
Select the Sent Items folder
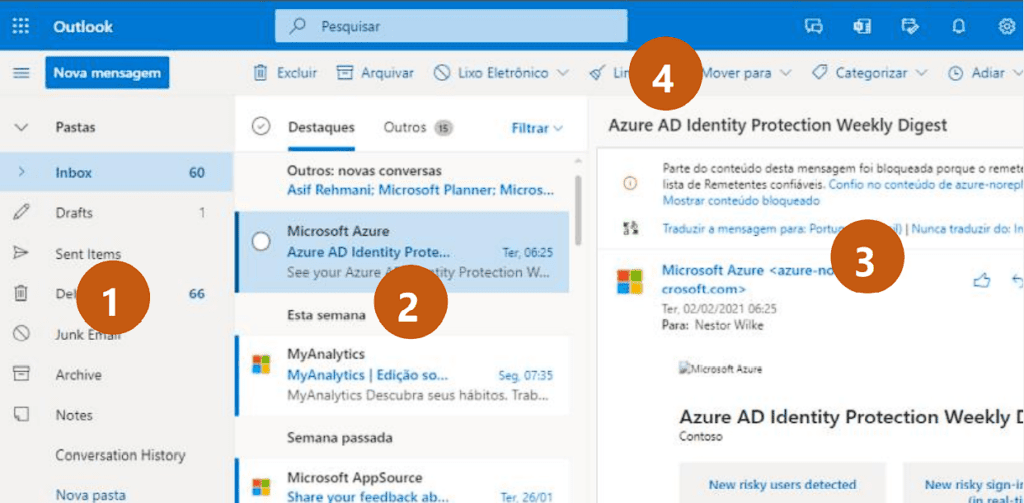point(116,253)
